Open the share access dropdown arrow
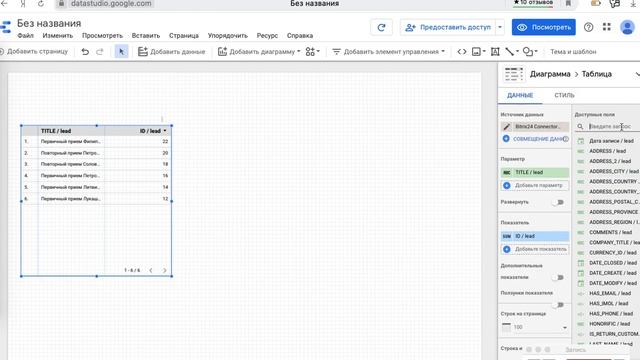Screen dimensions: 640x360 pos(500,27)
